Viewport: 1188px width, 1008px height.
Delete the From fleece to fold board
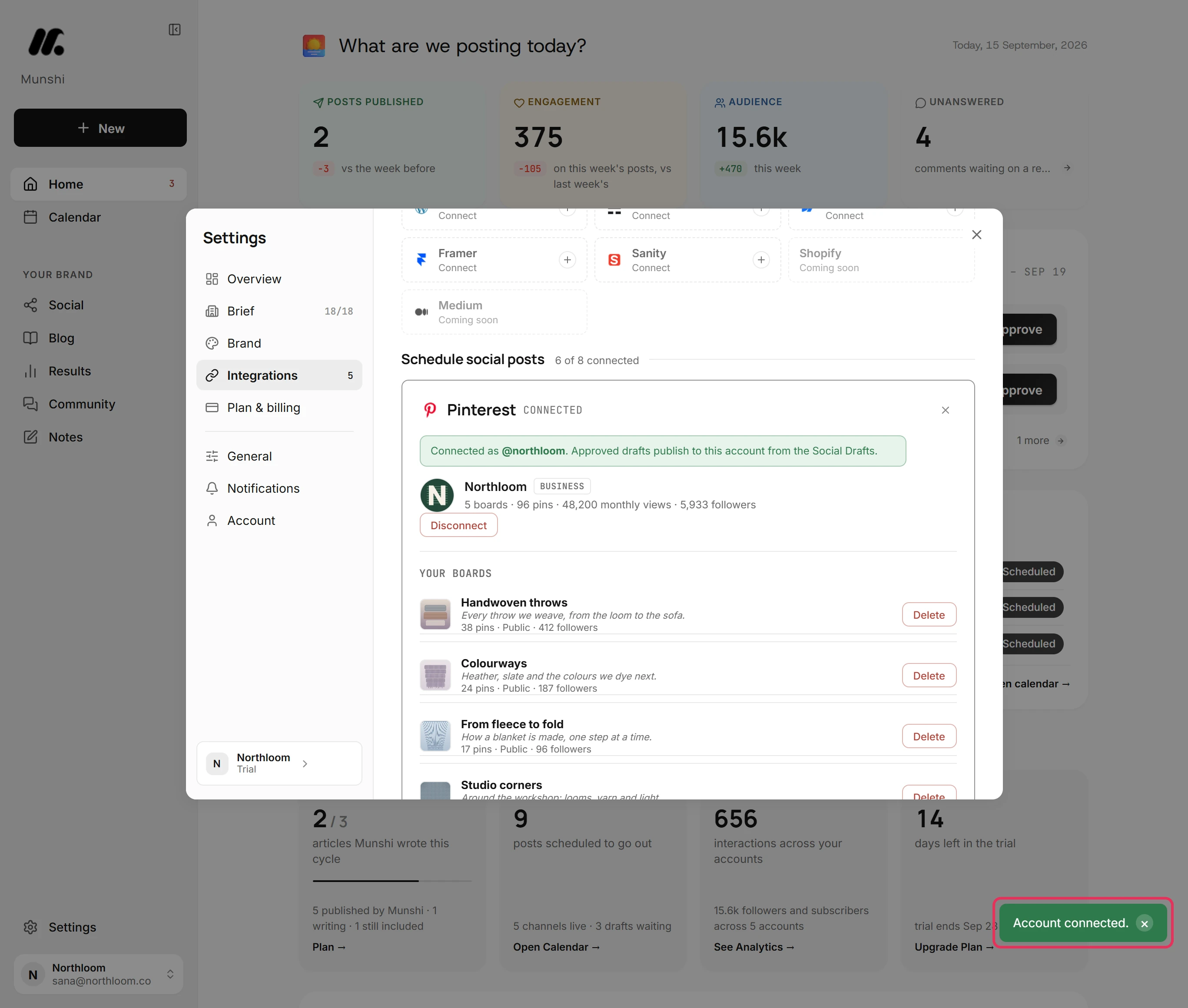(x=929, y=736)
